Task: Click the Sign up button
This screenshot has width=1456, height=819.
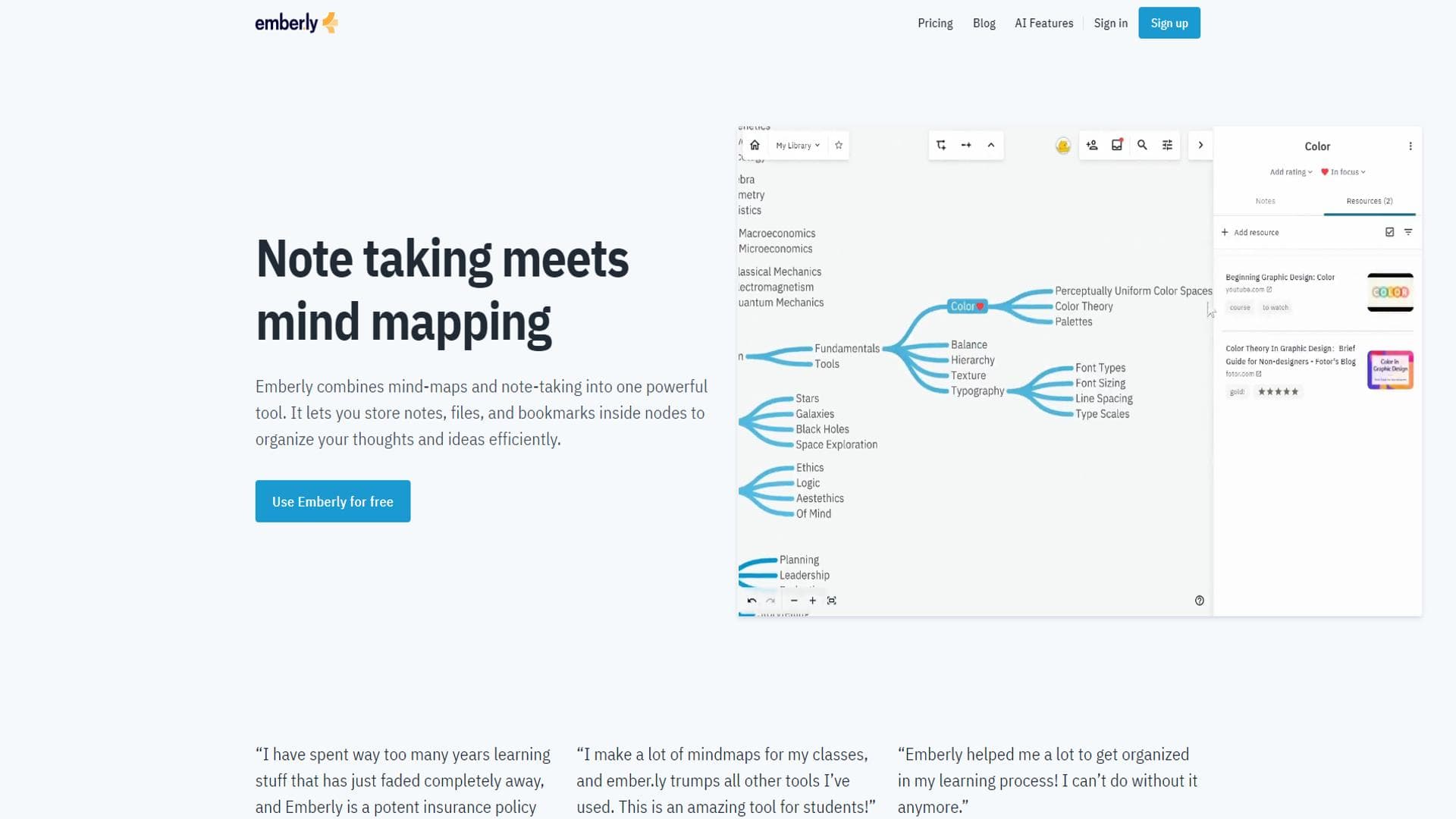Action: 1169,23
